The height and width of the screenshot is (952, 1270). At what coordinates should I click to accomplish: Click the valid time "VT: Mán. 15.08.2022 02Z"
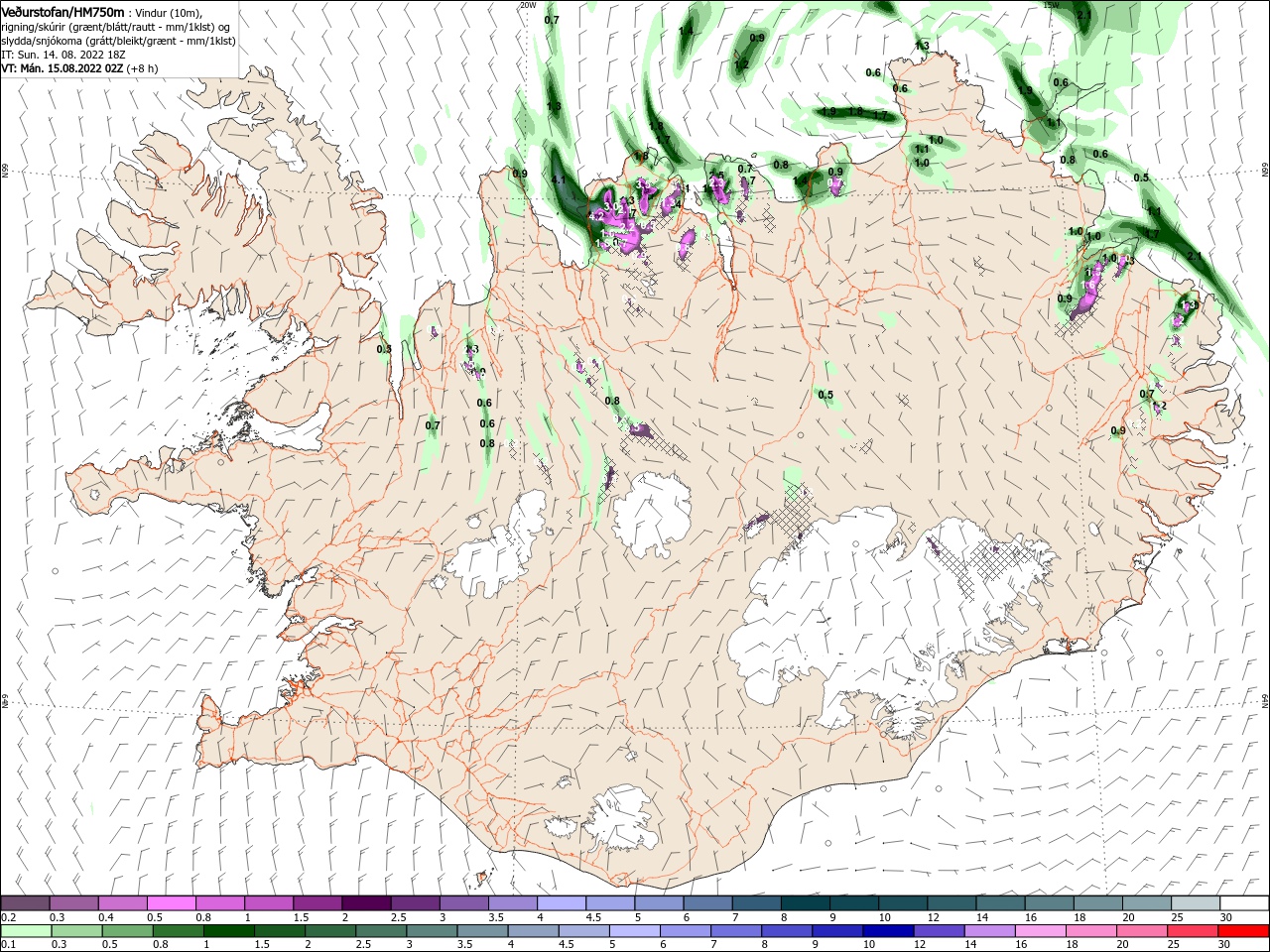click(62, 68)
